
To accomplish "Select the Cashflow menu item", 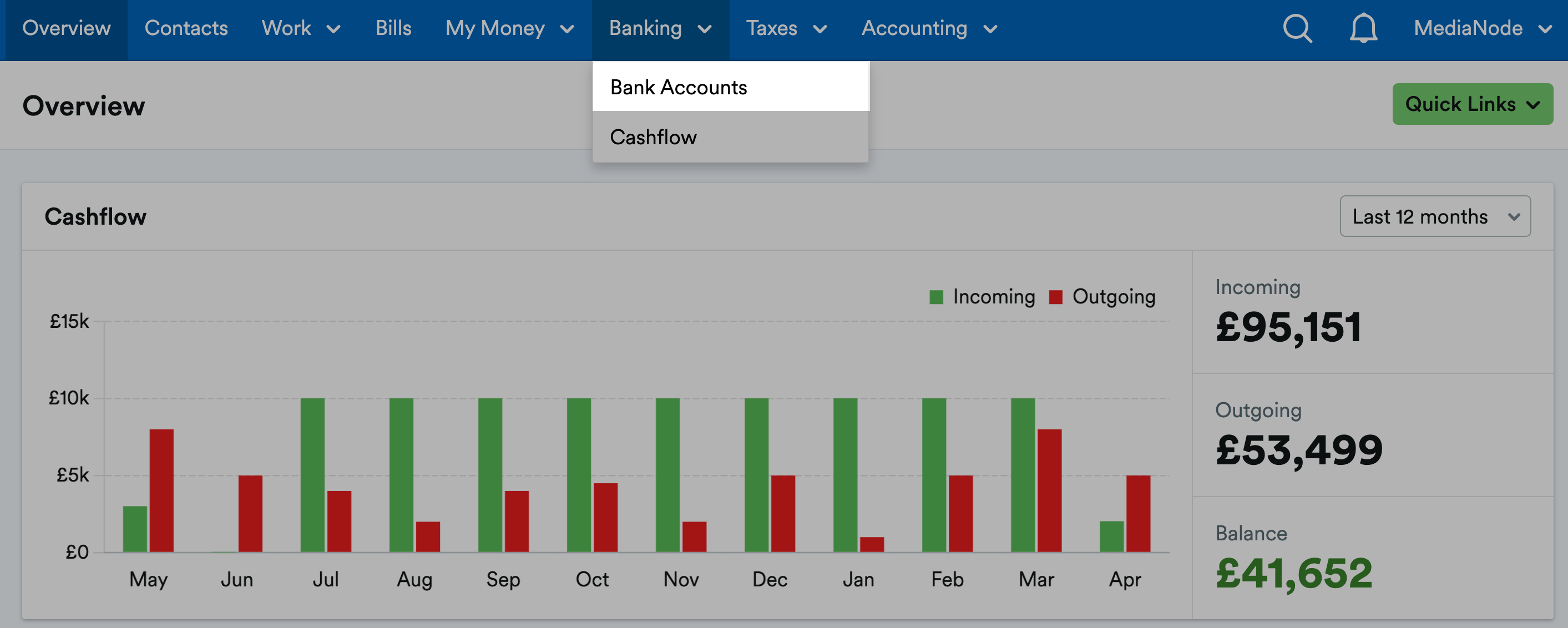I will tap(653, 137).
